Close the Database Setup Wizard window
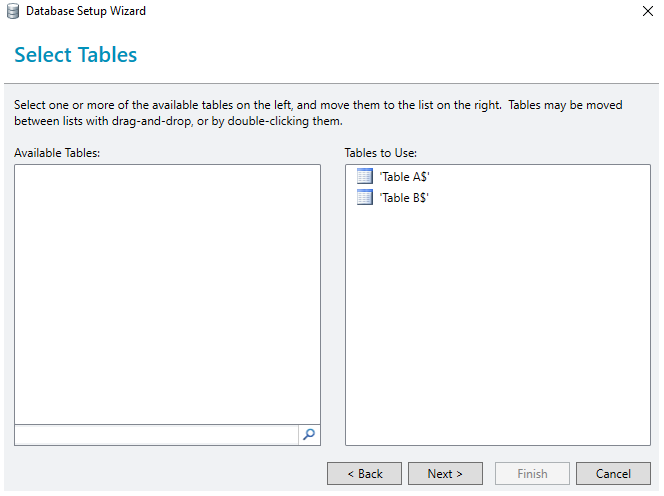The width and height of the screenshot is (664, 496). click(x=648, y=11)
